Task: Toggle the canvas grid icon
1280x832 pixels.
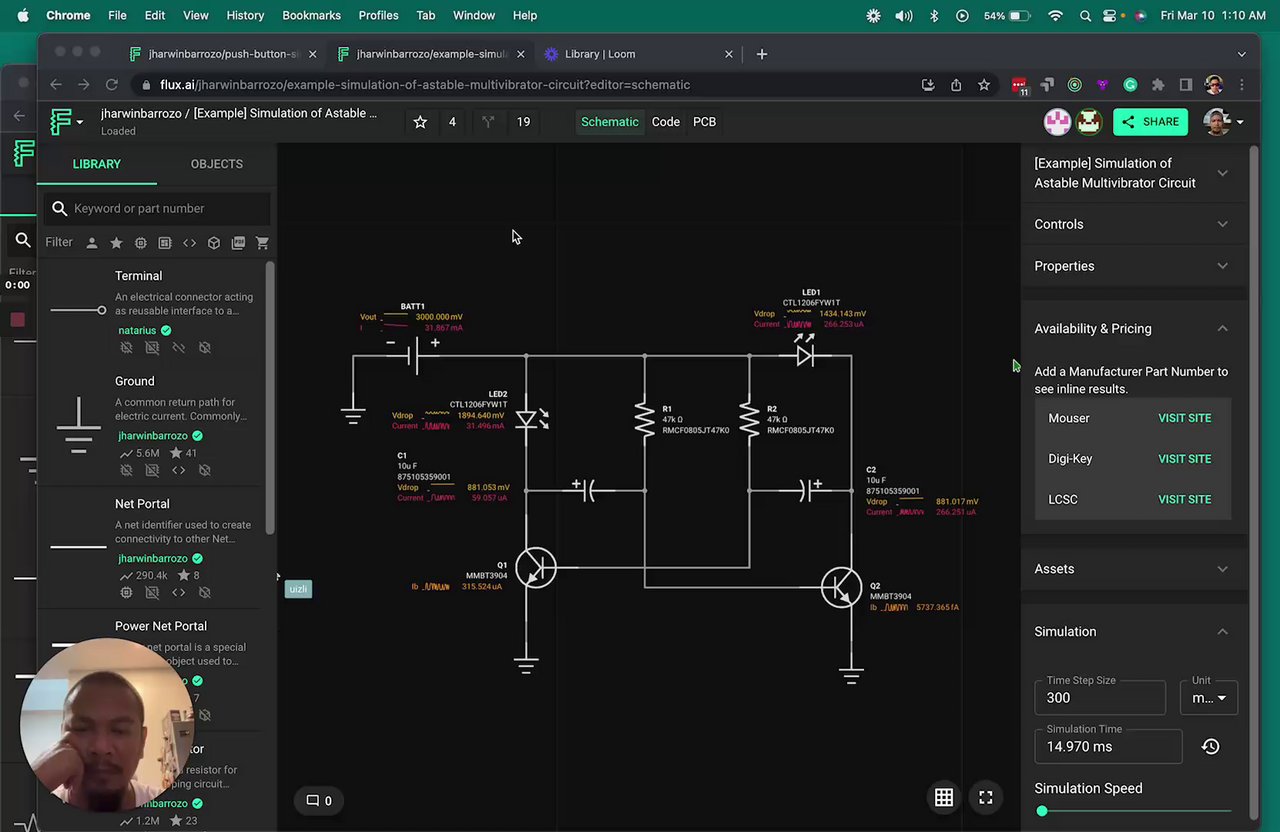Action: [943, 797]
